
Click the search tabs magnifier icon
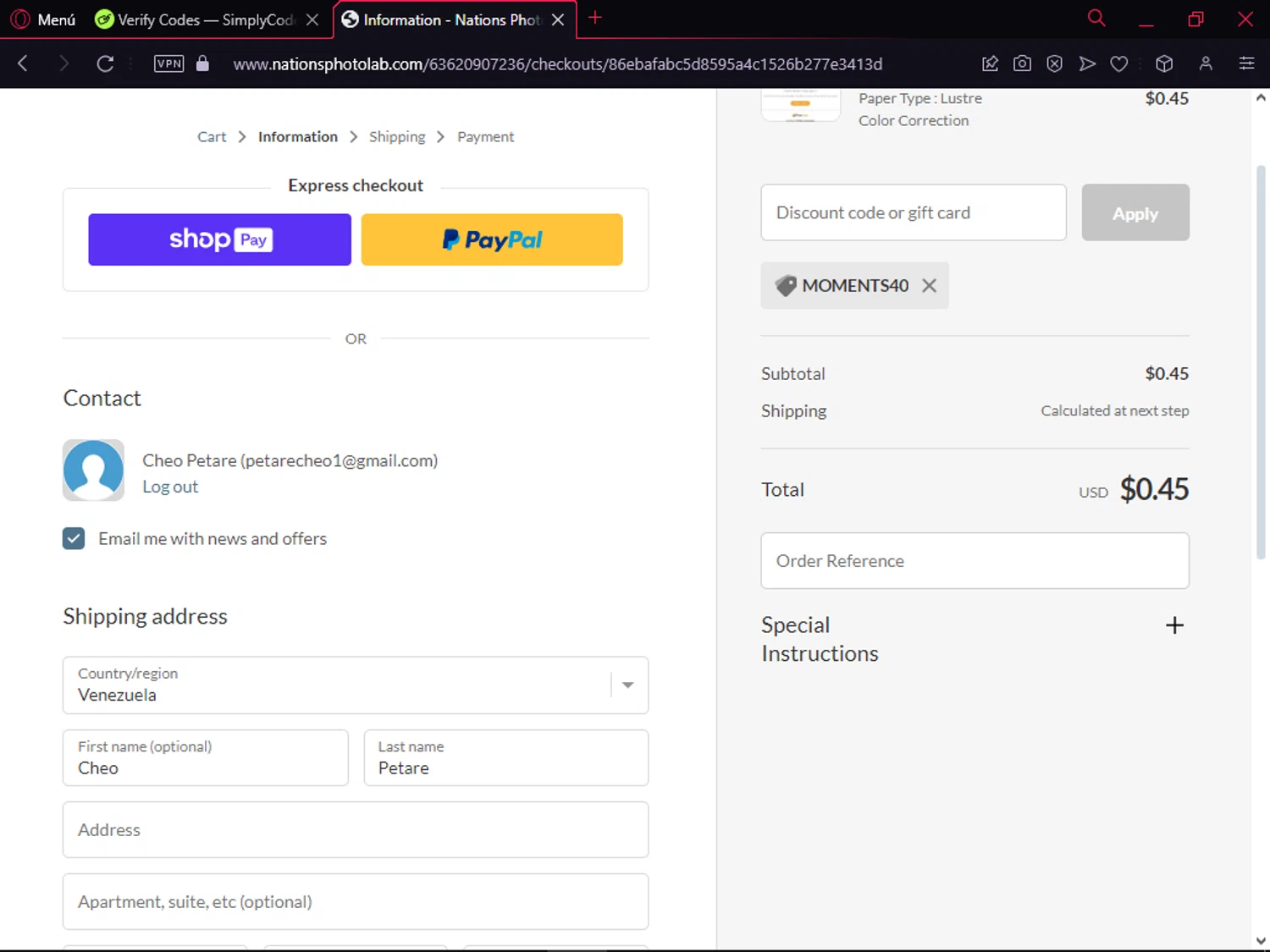tap(1096, 19)
